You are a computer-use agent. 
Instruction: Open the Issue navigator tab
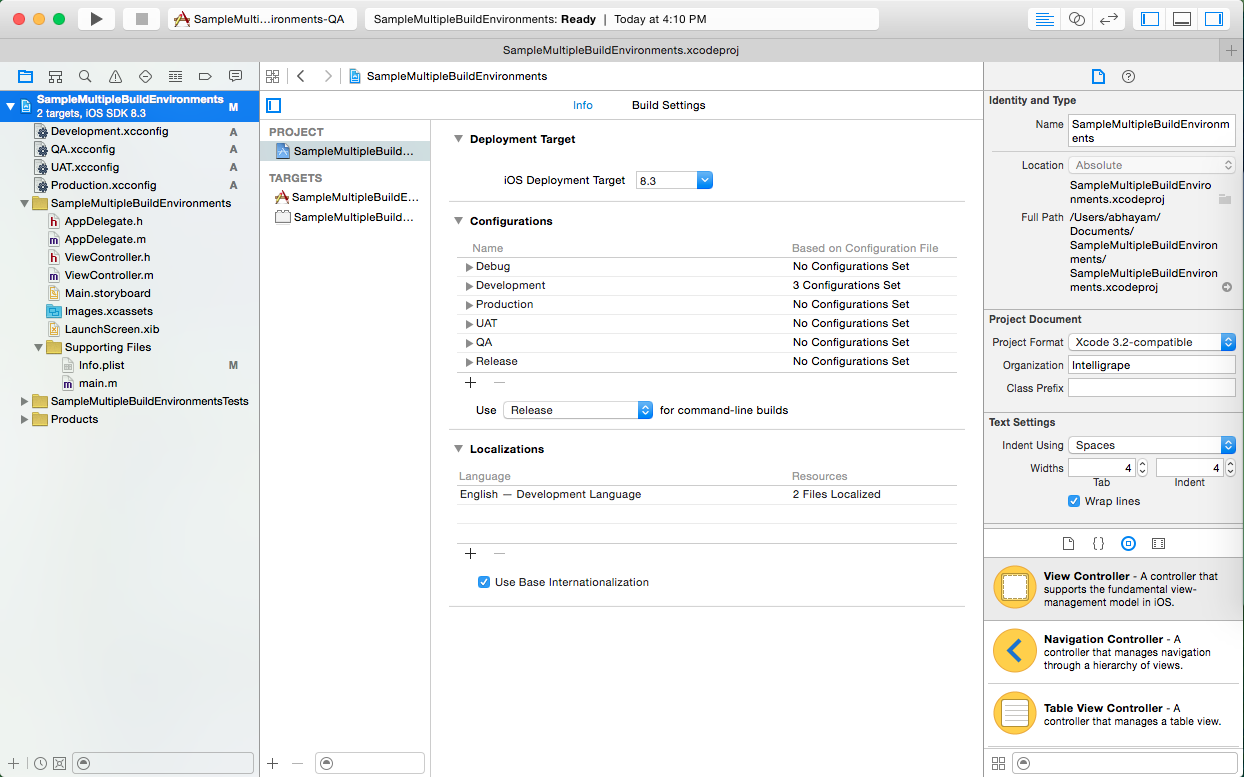pyautogui.click(x=115, y=76)
